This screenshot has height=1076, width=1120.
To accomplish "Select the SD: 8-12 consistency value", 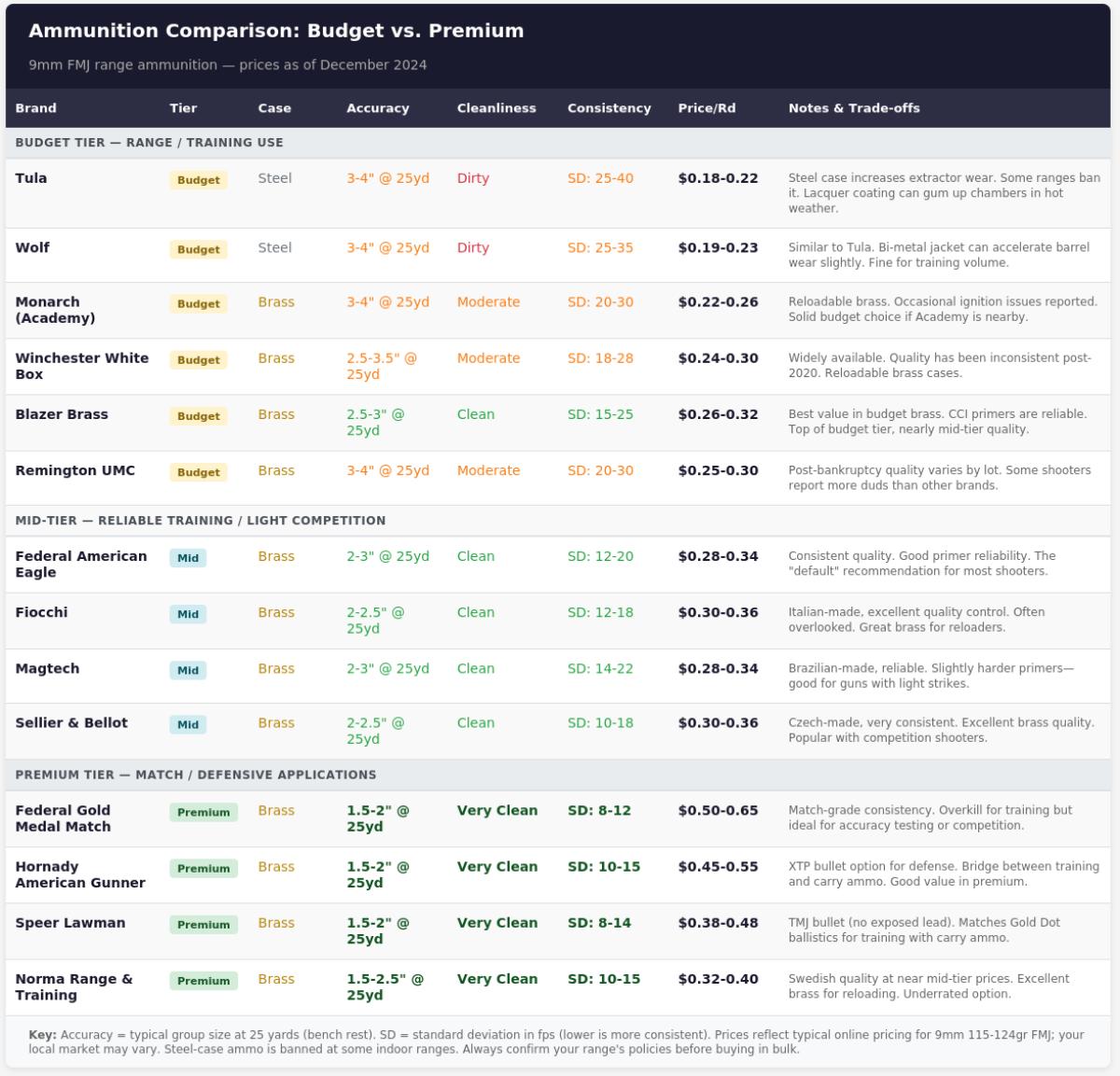I will [x=599, y=810].
